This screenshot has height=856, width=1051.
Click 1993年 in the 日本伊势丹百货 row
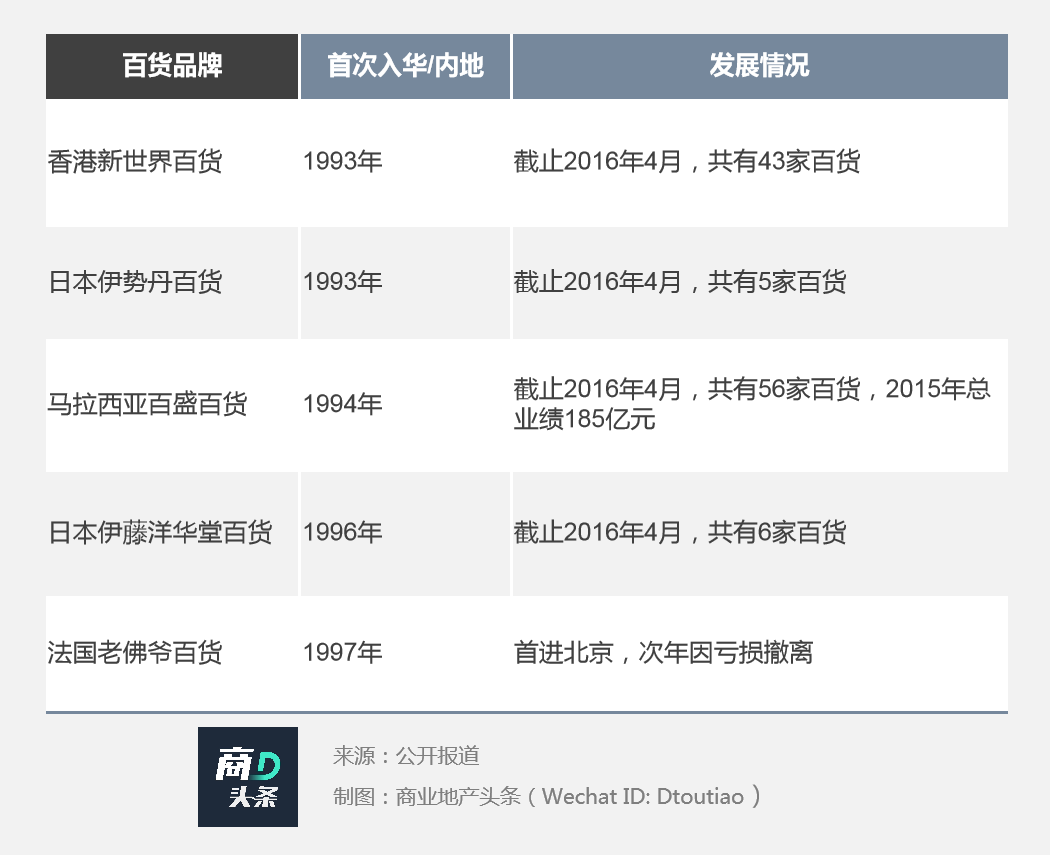343,282
